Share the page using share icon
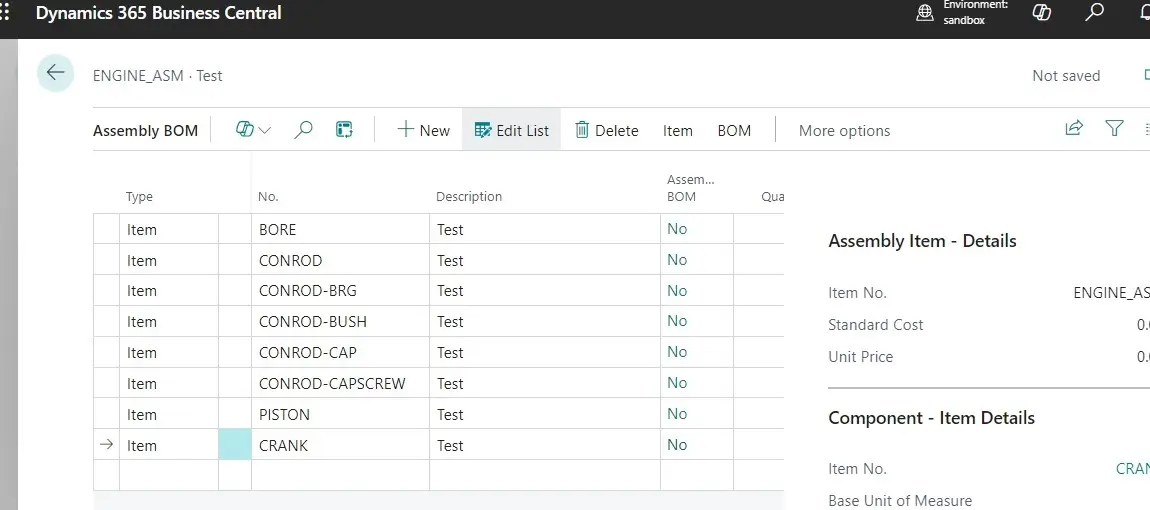This screenshot has width=1150, height=510. pyautogui.click(x=1074, y=128)
